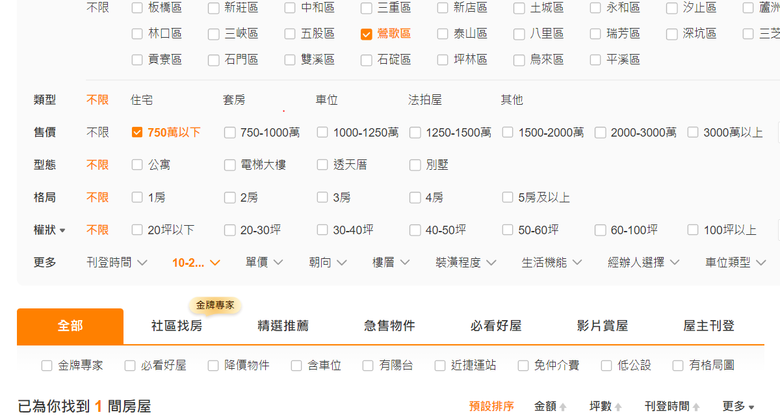This screenshot has height=419, width=780.
Task: Check the 20-30坪 size checkbox
Action: [x=229, y=230]
